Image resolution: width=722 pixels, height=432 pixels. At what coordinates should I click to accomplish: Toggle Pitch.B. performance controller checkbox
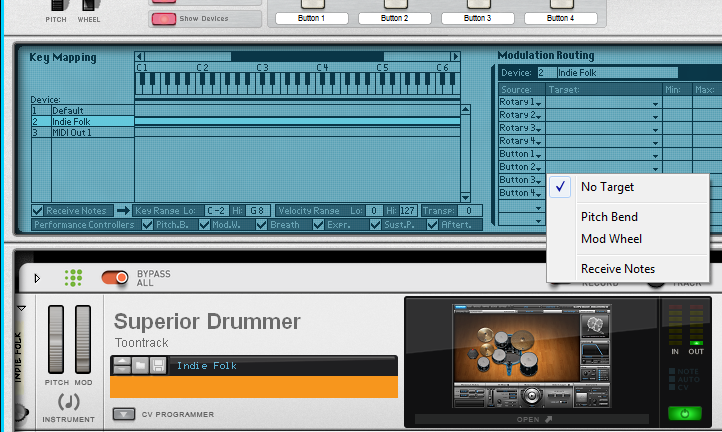pyautogui.click(x=147, y=224)
